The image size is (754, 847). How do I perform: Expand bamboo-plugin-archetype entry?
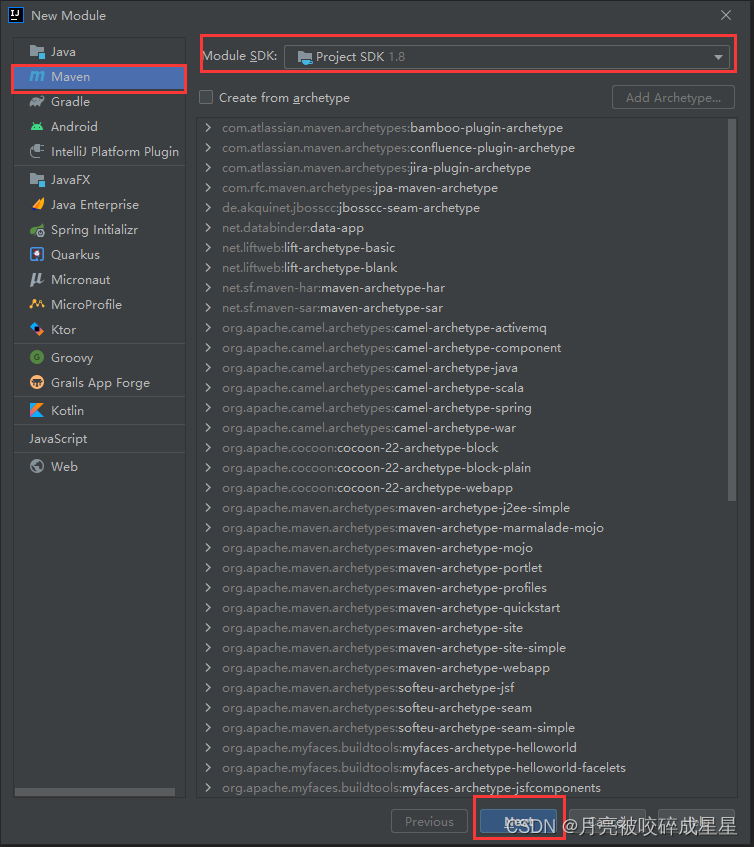(208, 128)
